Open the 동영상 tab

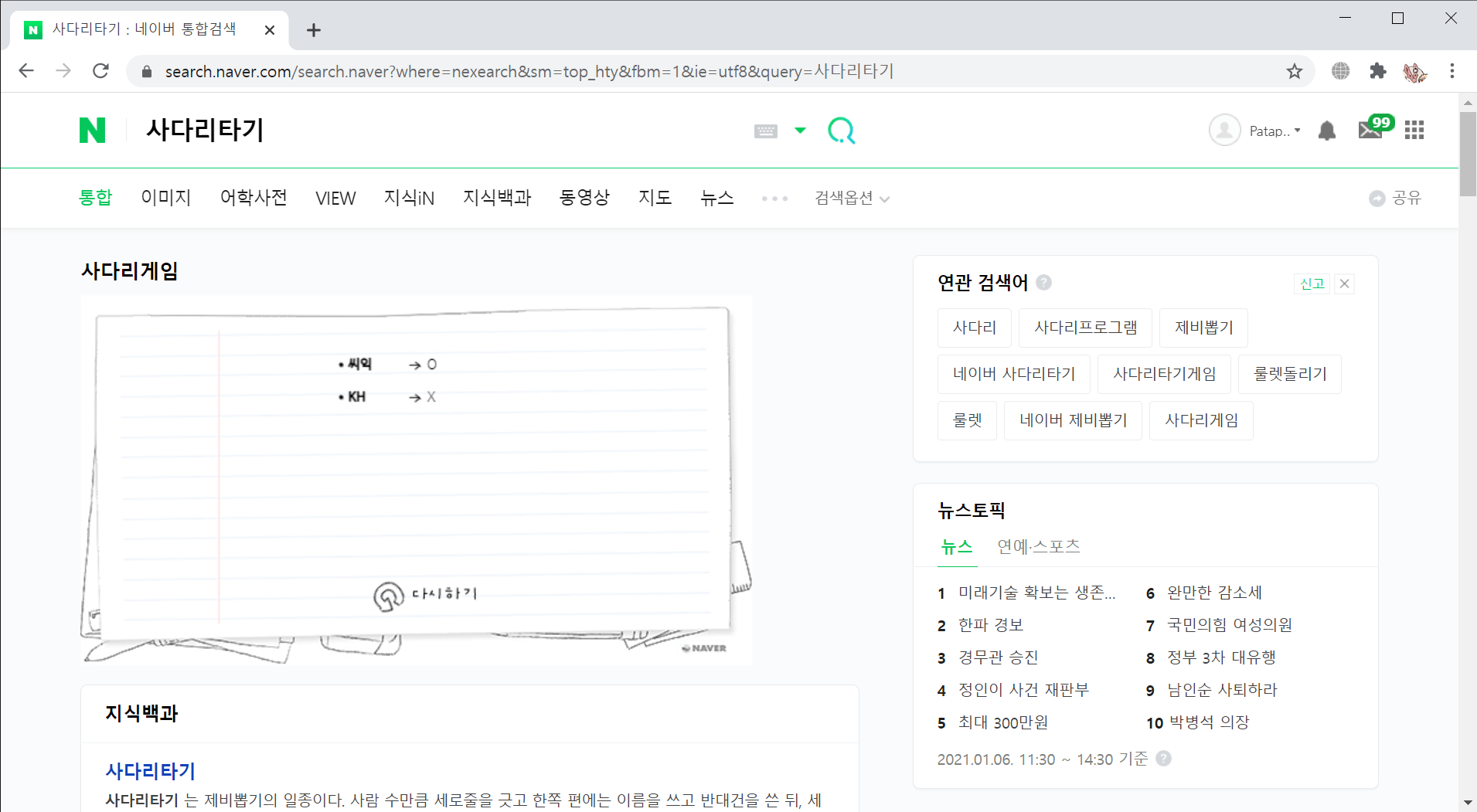pyautogui.click(x=585, y=198)
